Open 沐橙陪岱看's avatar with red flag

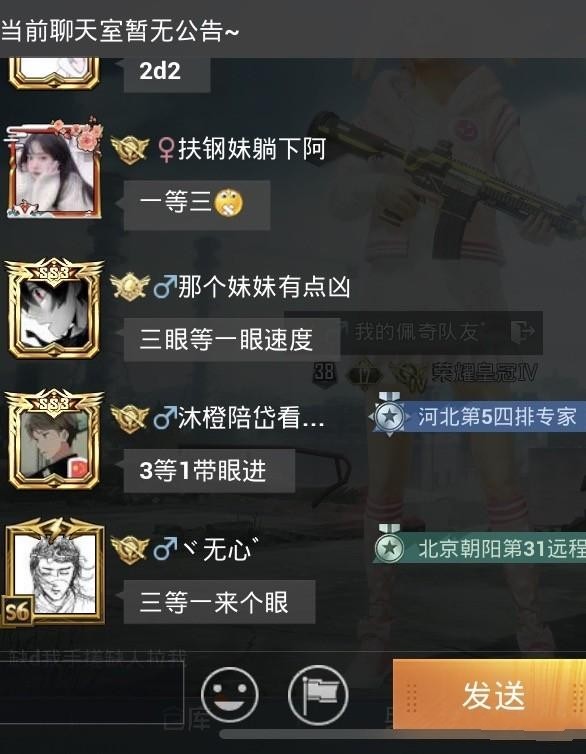coord(54,440)
